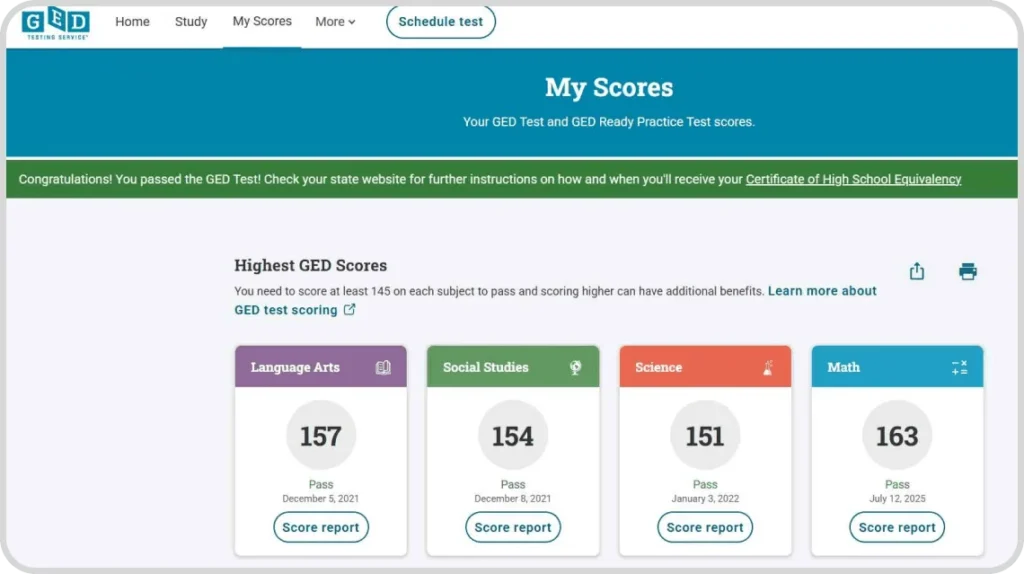Click the 154 Social Studies score
The image size is (1024, 574).
[513, 436]
